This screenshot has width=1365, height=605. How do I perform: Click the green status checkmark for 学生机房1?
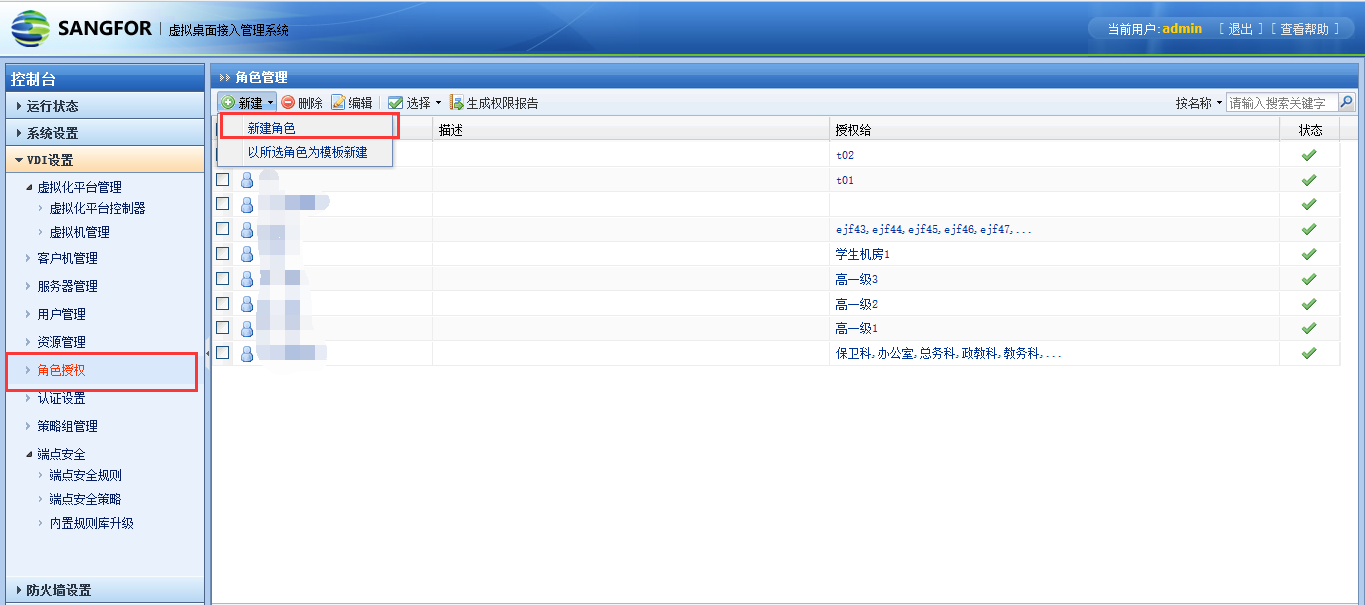(1308, 254)
